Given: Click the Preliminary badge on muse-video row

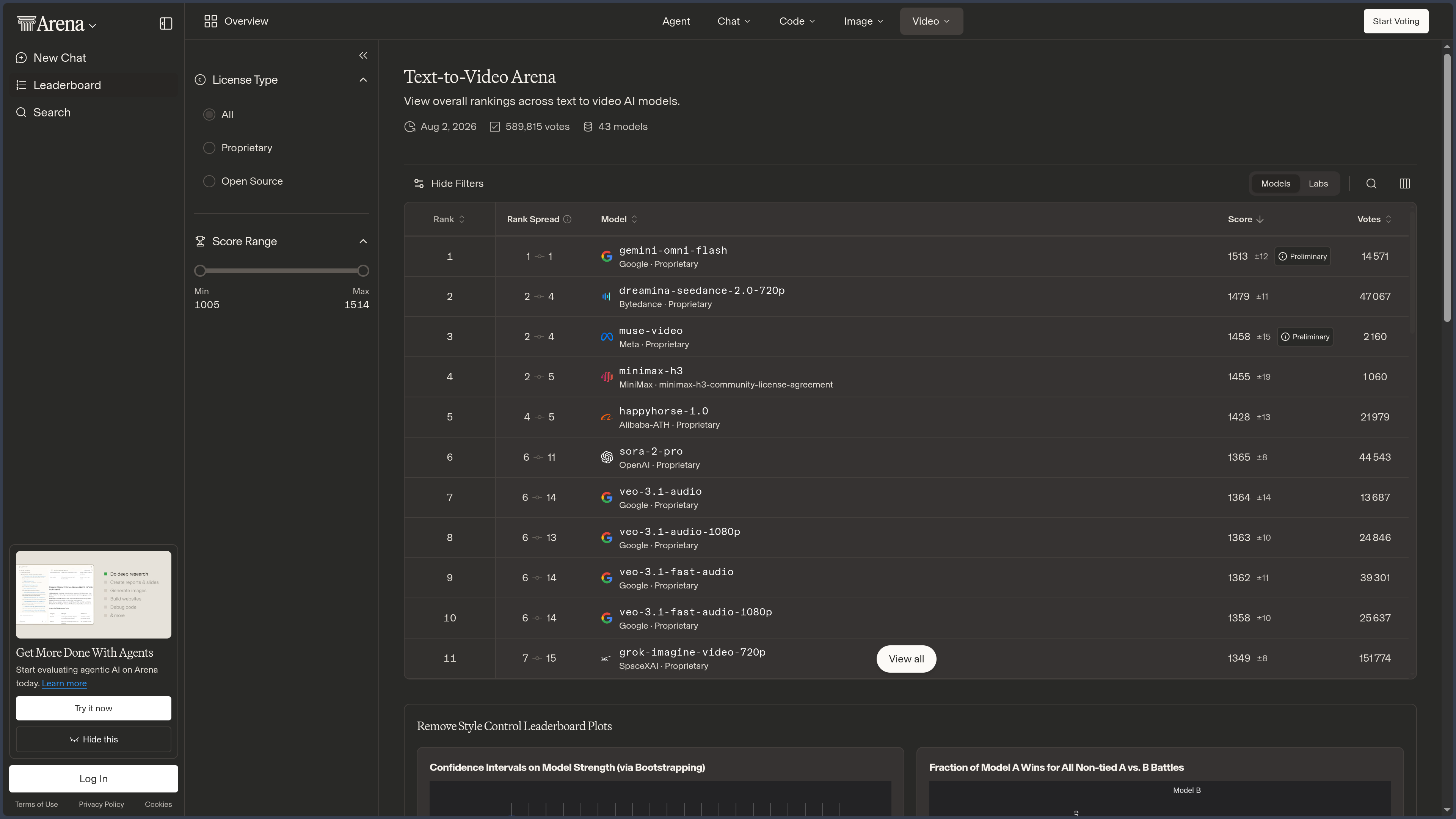Looking at the screenshot, I should (1305, 336).
